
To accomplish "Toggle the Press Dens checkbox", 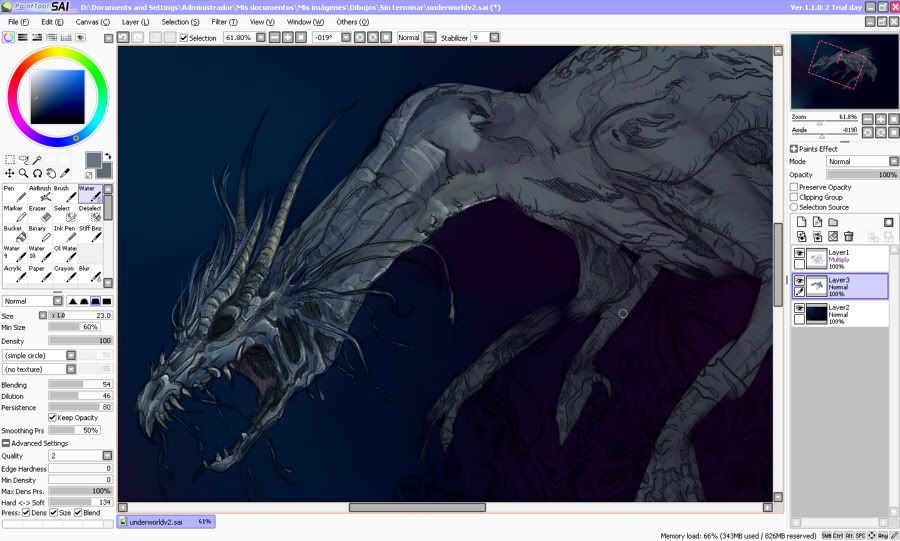I will tap(26, 513).
